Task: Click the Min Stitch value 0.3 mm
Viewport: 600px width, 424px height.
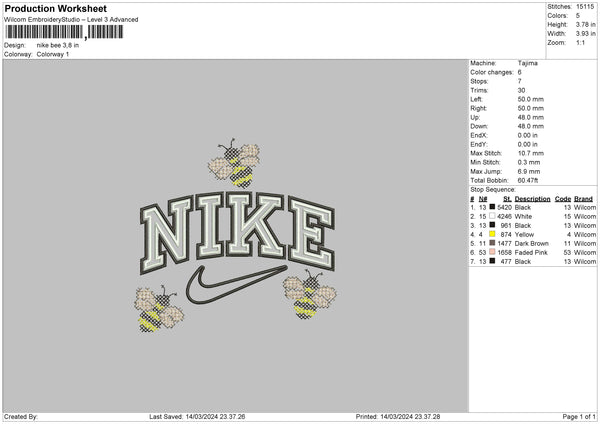Action: pos(529,162)
